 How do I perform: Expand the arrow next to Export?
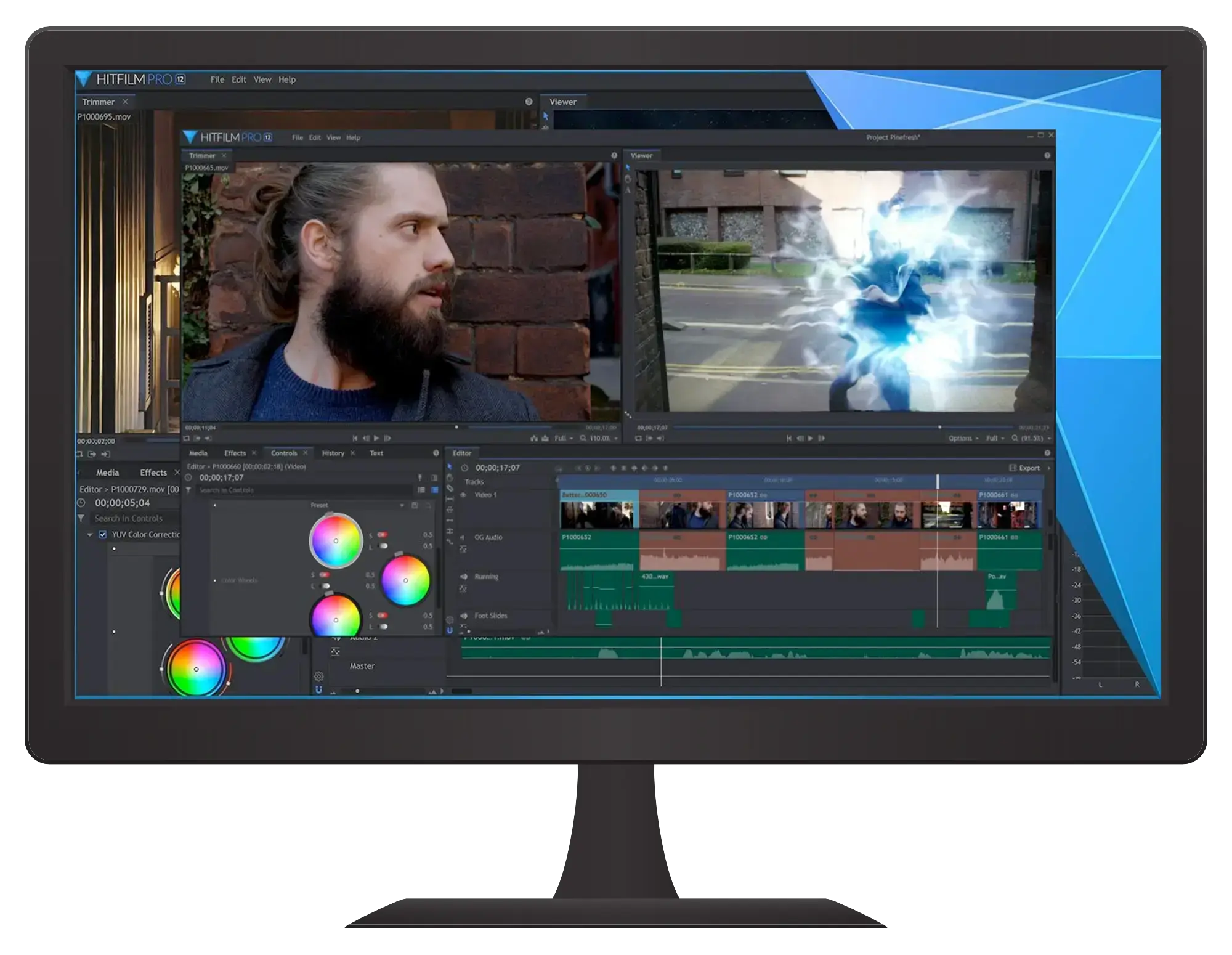click(1048, 468)
